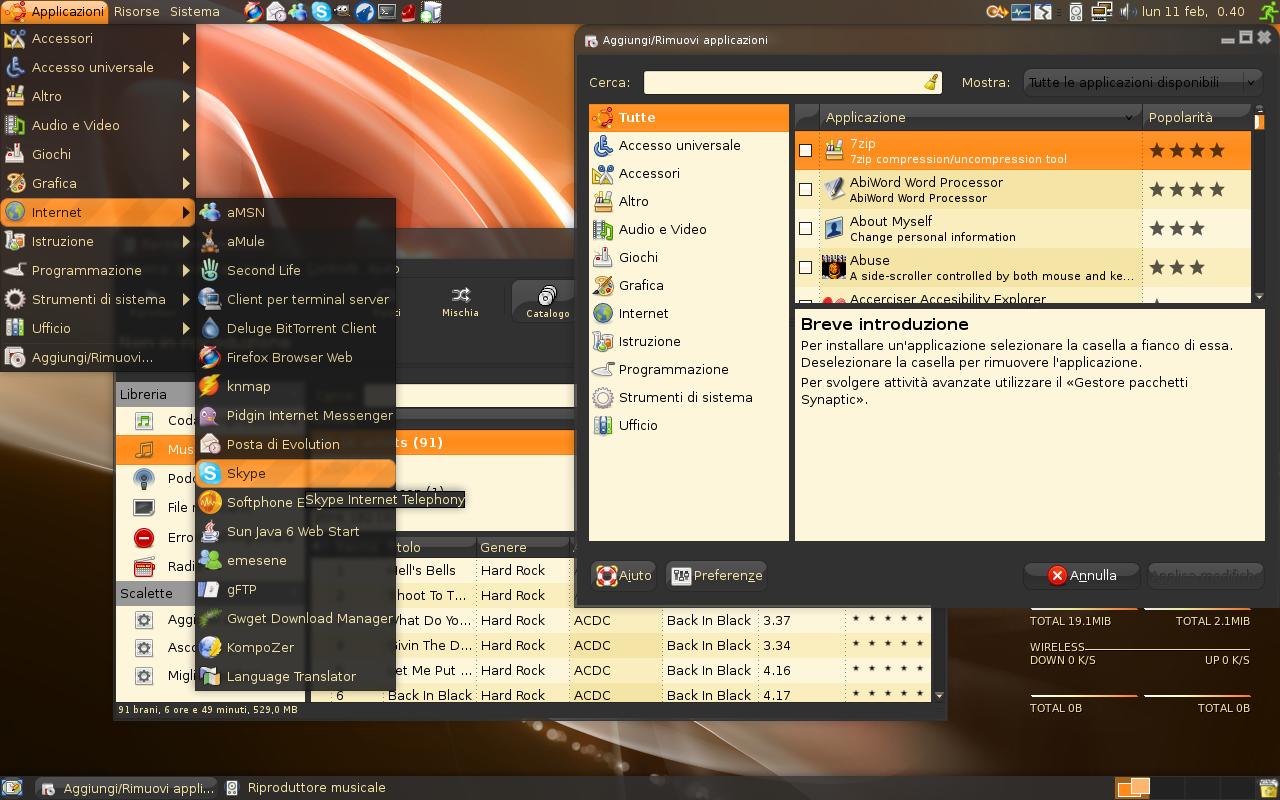Click the KompoZer icon
1280x800 pixels.
pyautogui.click(x=210, y=647)
